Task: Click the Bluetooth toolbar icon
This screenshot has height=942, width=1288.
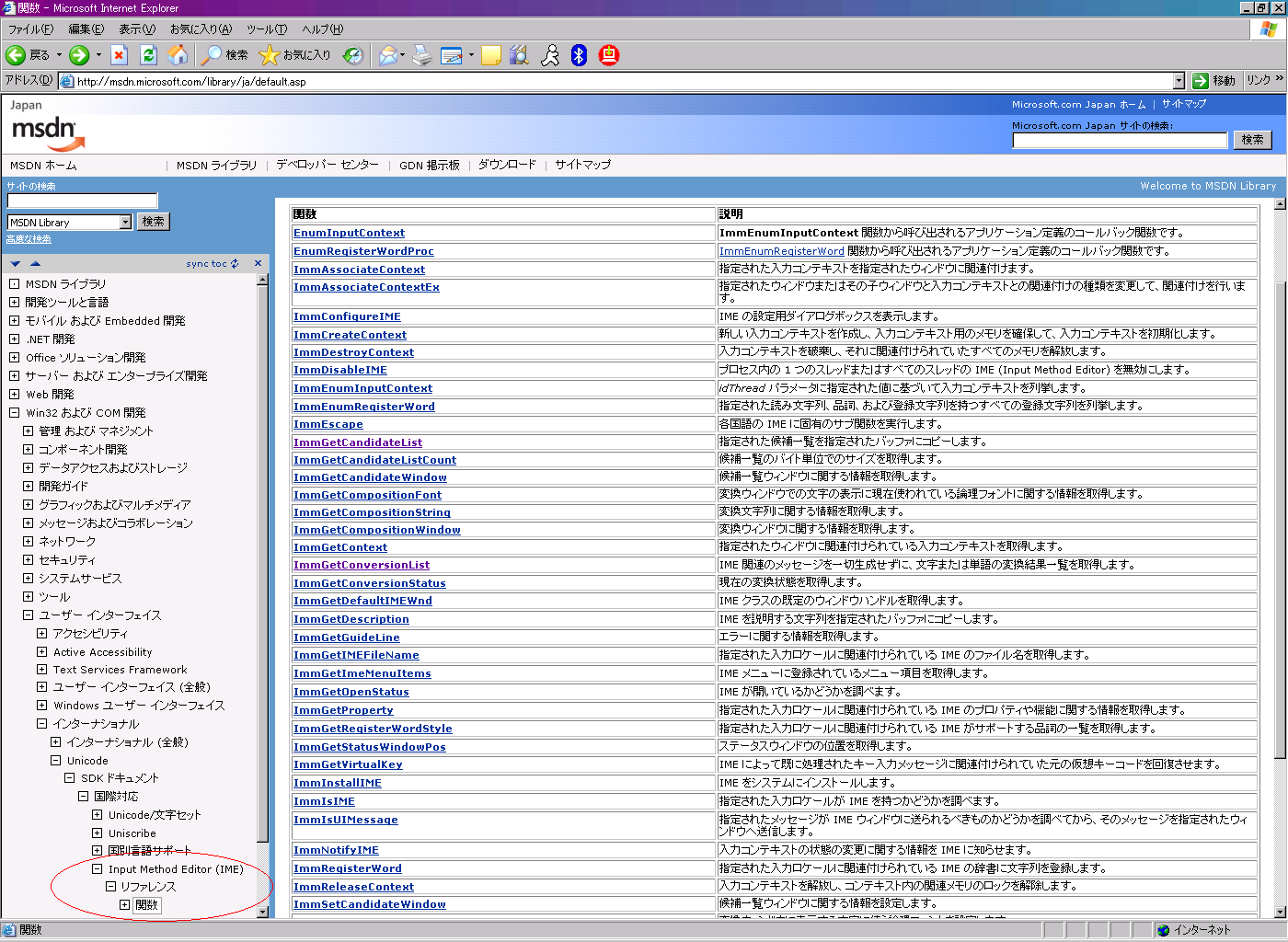Action: [x=579, y=55]
